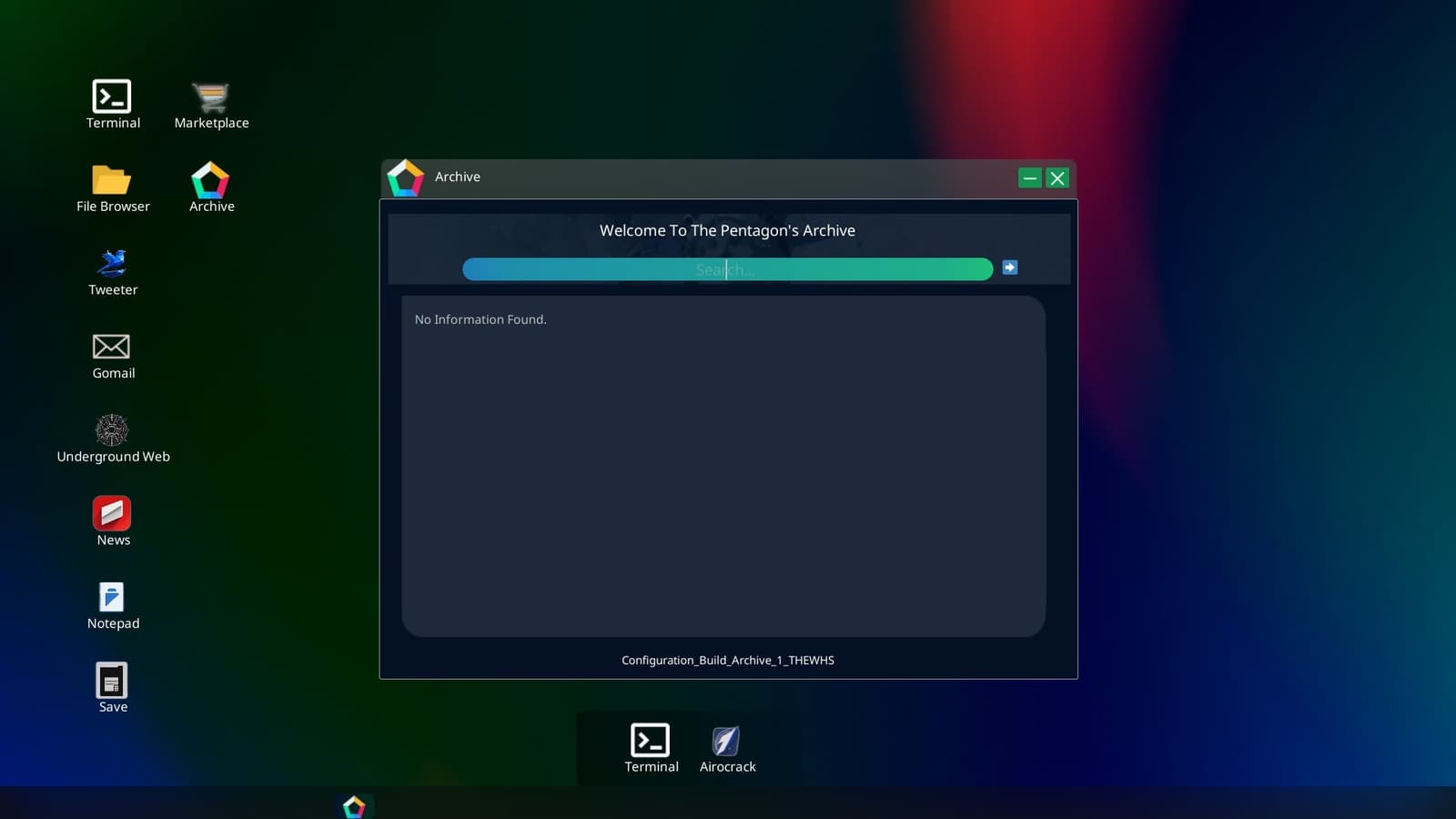Open Terminal from the bottom dock
Screen dimensions: 1456x819
pos(651,741)
